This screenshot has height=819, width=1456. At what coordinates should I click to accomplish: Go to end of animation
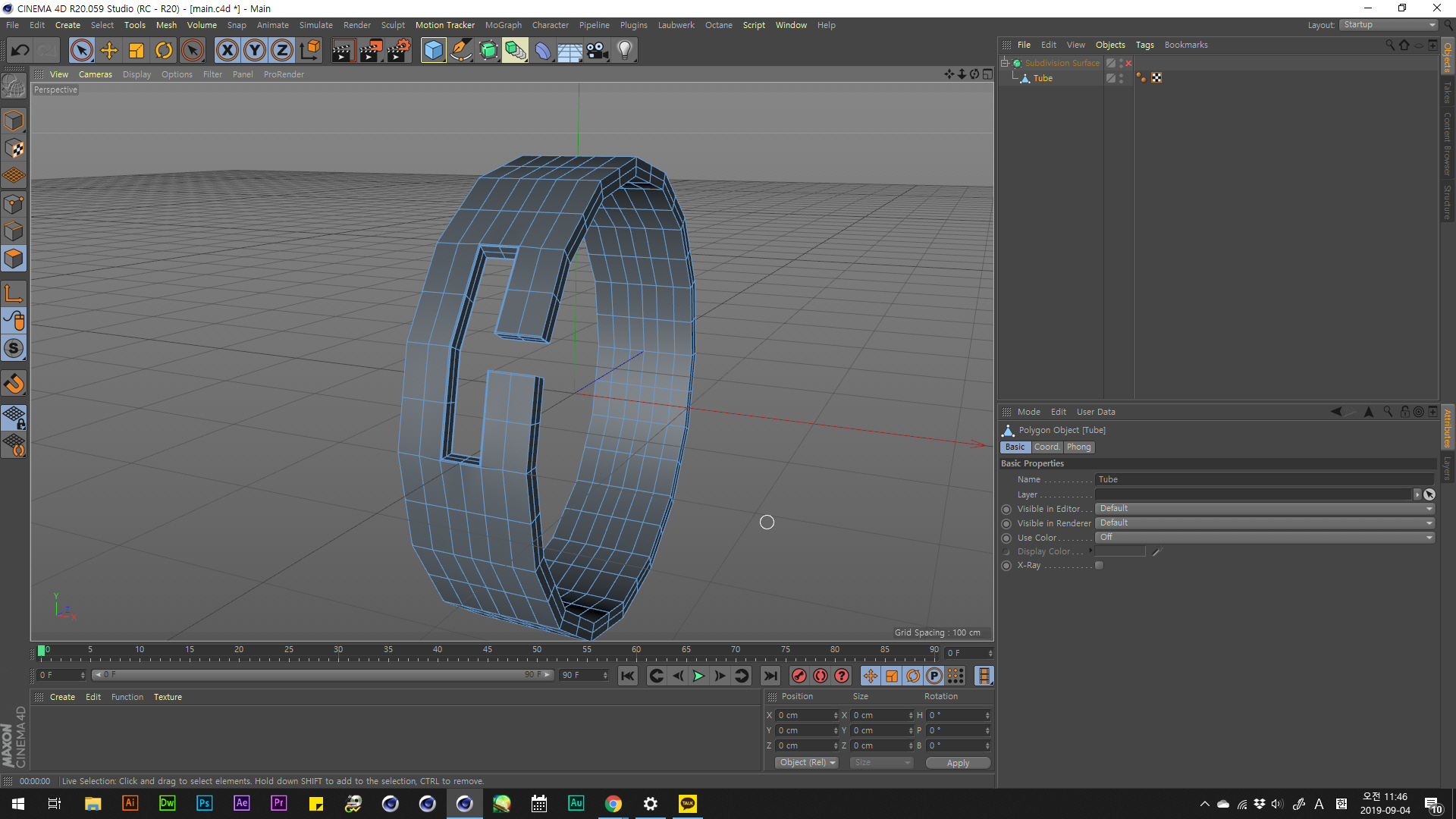click(770, 676)
